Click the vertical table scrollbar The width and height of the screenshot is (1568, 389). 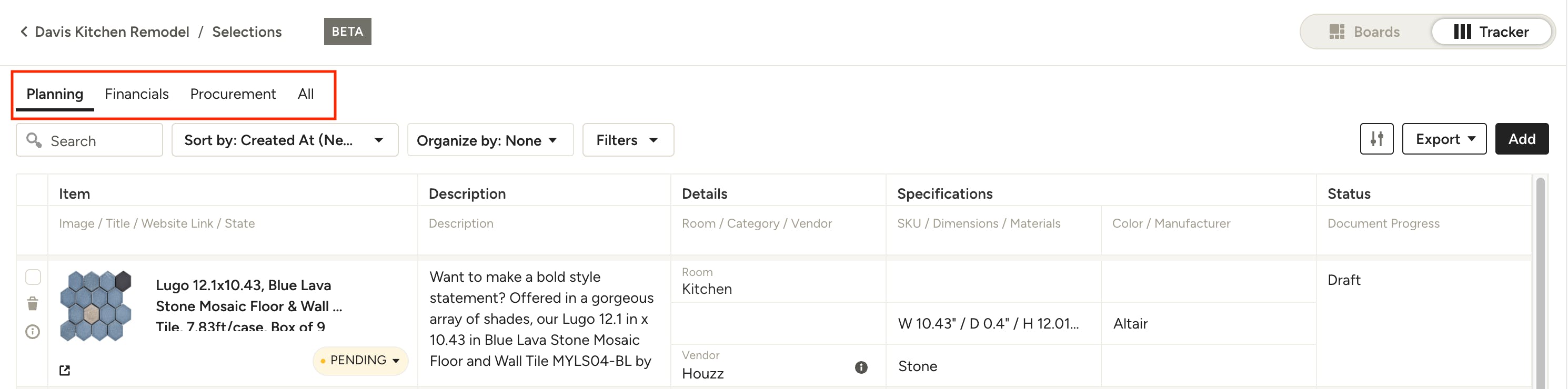(x=1540, y=283)
